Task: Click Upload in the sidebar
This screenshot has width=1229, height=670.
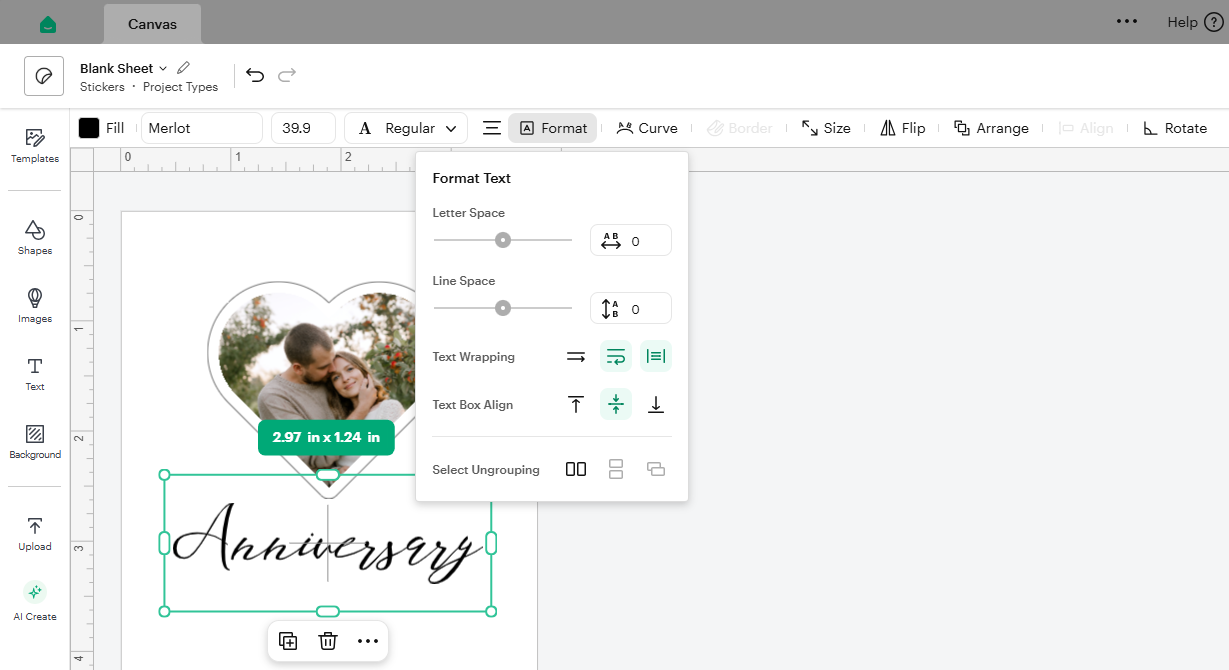Action: click(x=35, y=534)
